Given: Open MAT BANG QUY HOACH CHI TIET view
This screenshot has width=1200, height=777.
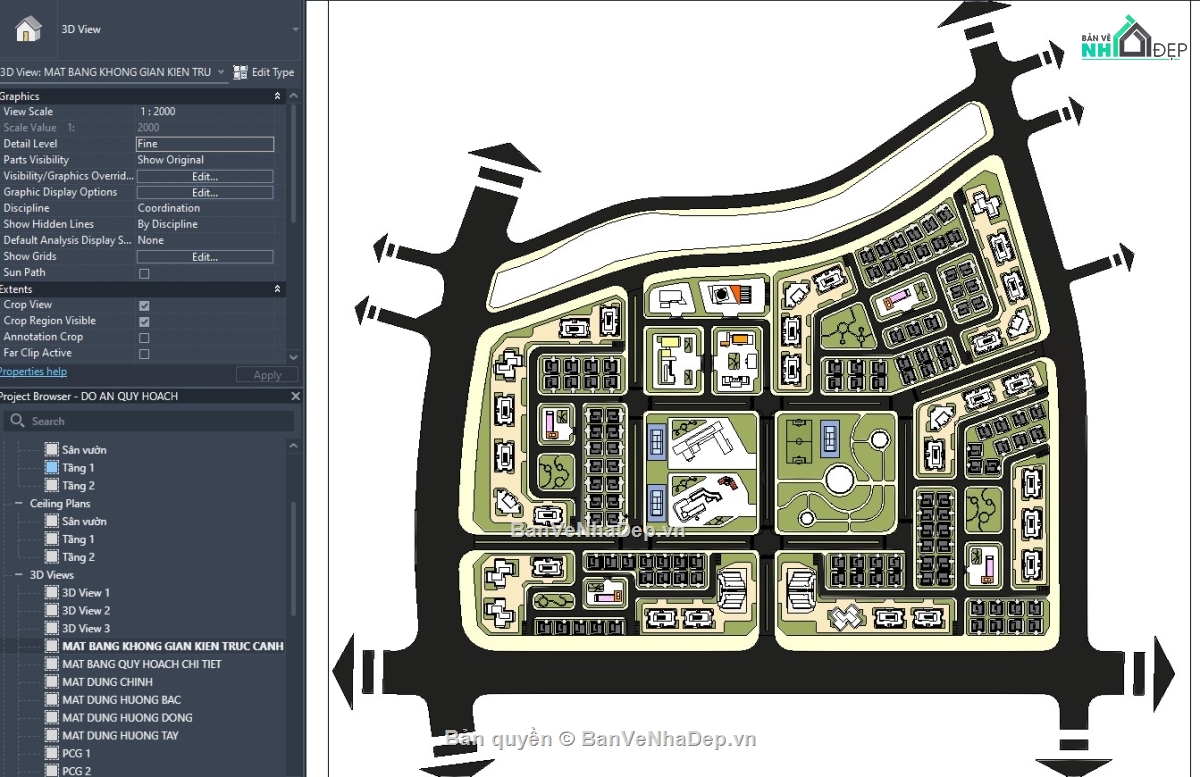Looking at the screenshot, I should click(142, 664).
